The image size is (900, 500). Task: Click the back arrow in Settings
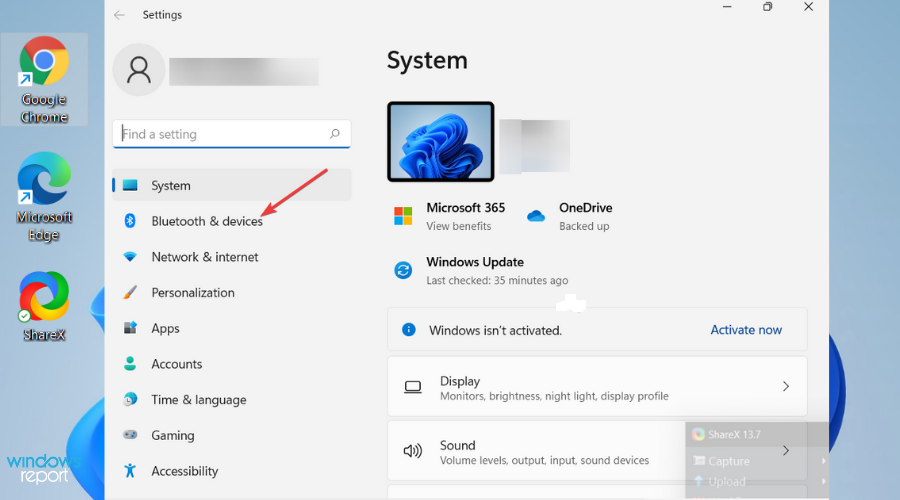[x=120, y=15]
